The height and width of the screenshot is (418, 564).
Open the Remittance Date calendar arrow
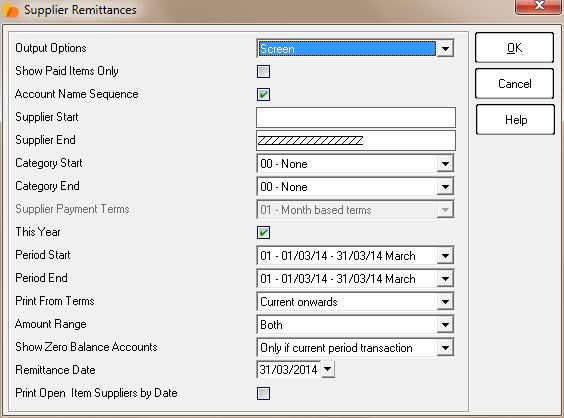click(x=327, y=369)
